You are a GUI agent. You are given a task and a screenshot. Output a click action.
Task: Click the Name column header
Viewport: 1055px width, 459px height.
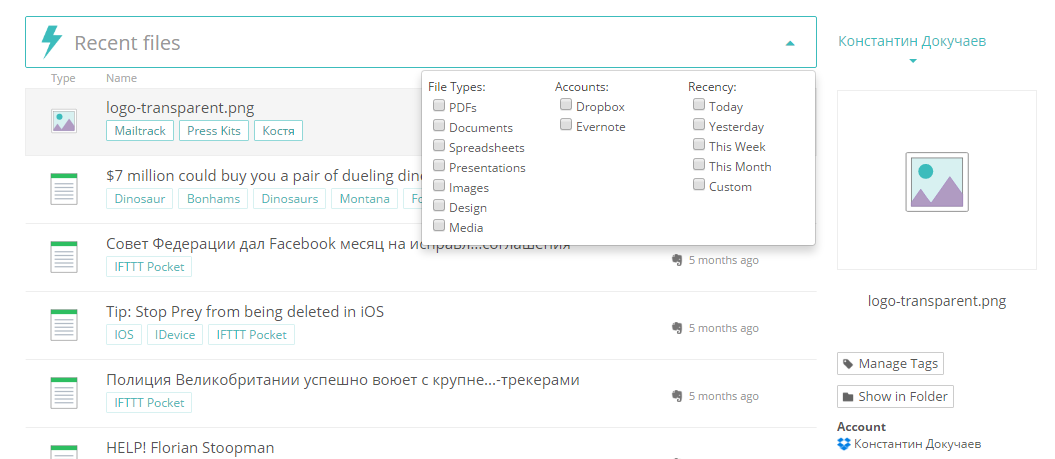tap(121, 78)
